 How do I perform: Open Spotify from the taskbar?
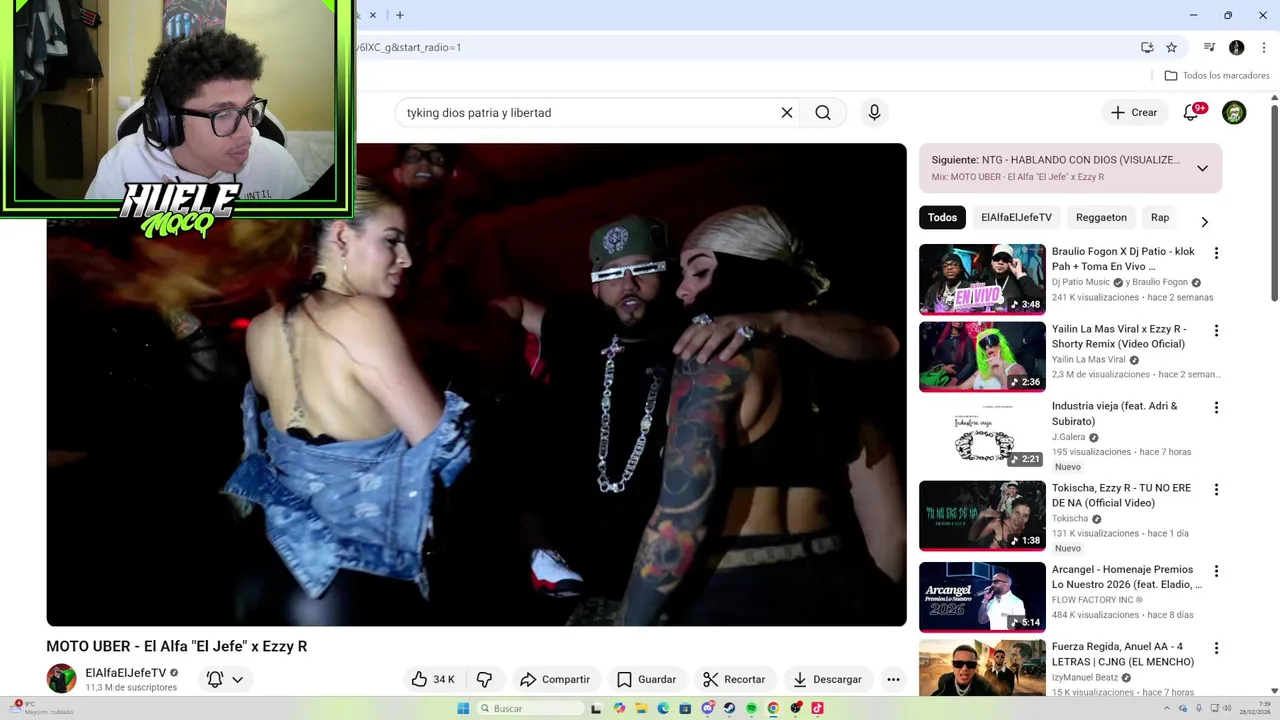tap(751, 708)
